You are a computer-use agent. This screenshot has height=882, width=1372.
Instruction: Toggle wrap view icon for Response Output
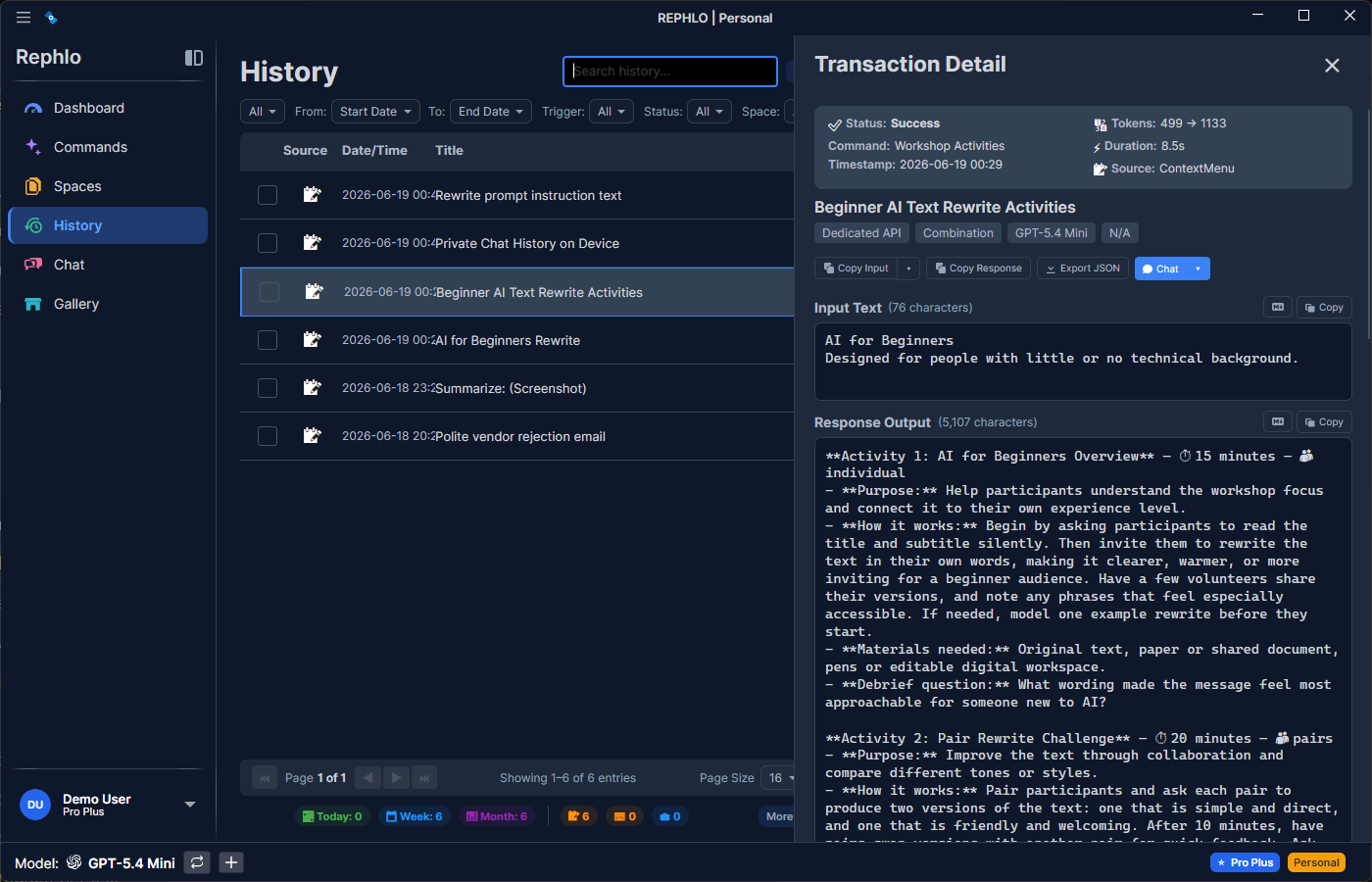pos(1278,422)
